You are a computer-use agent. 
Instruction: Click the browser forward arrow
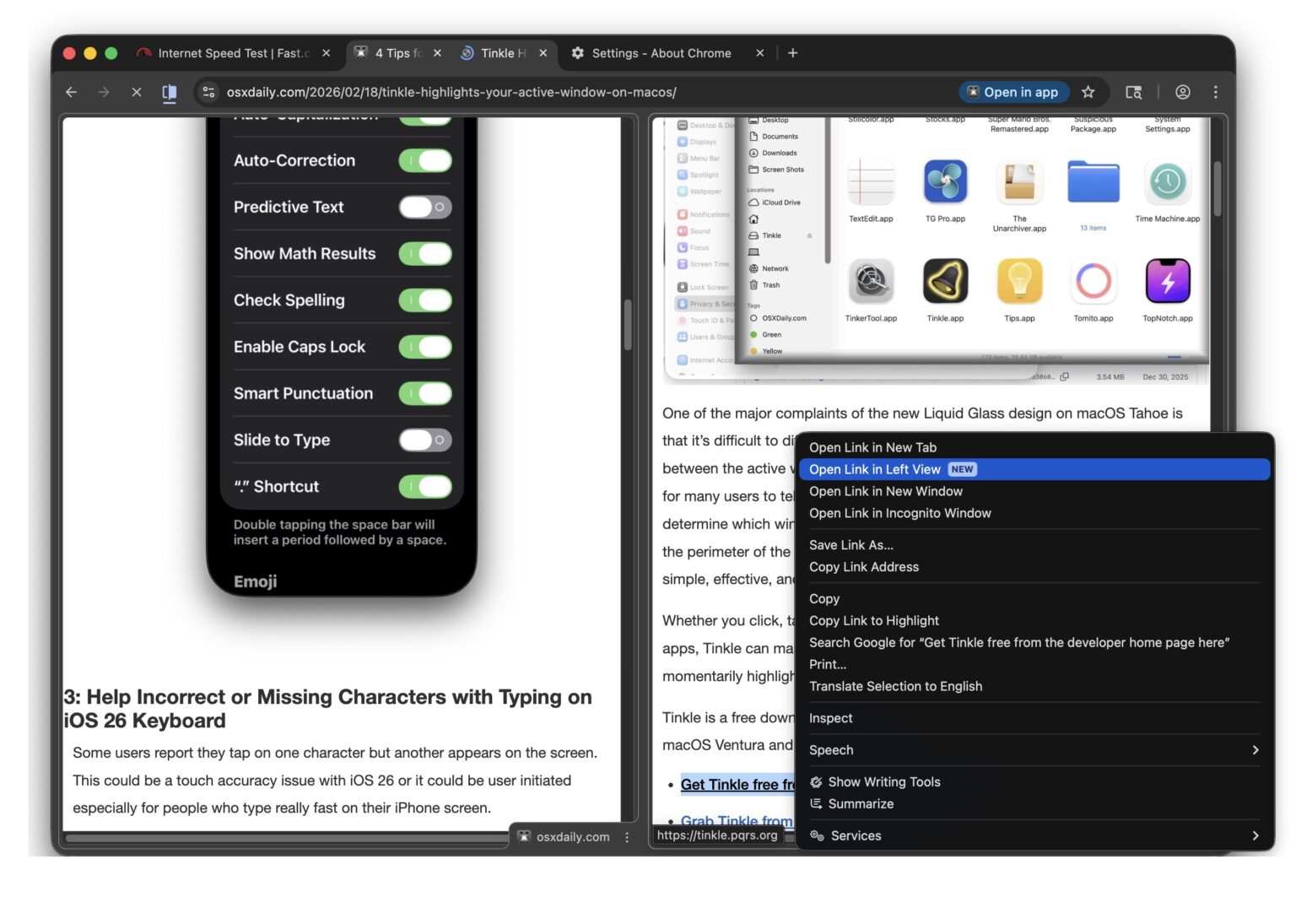(103, 92)
